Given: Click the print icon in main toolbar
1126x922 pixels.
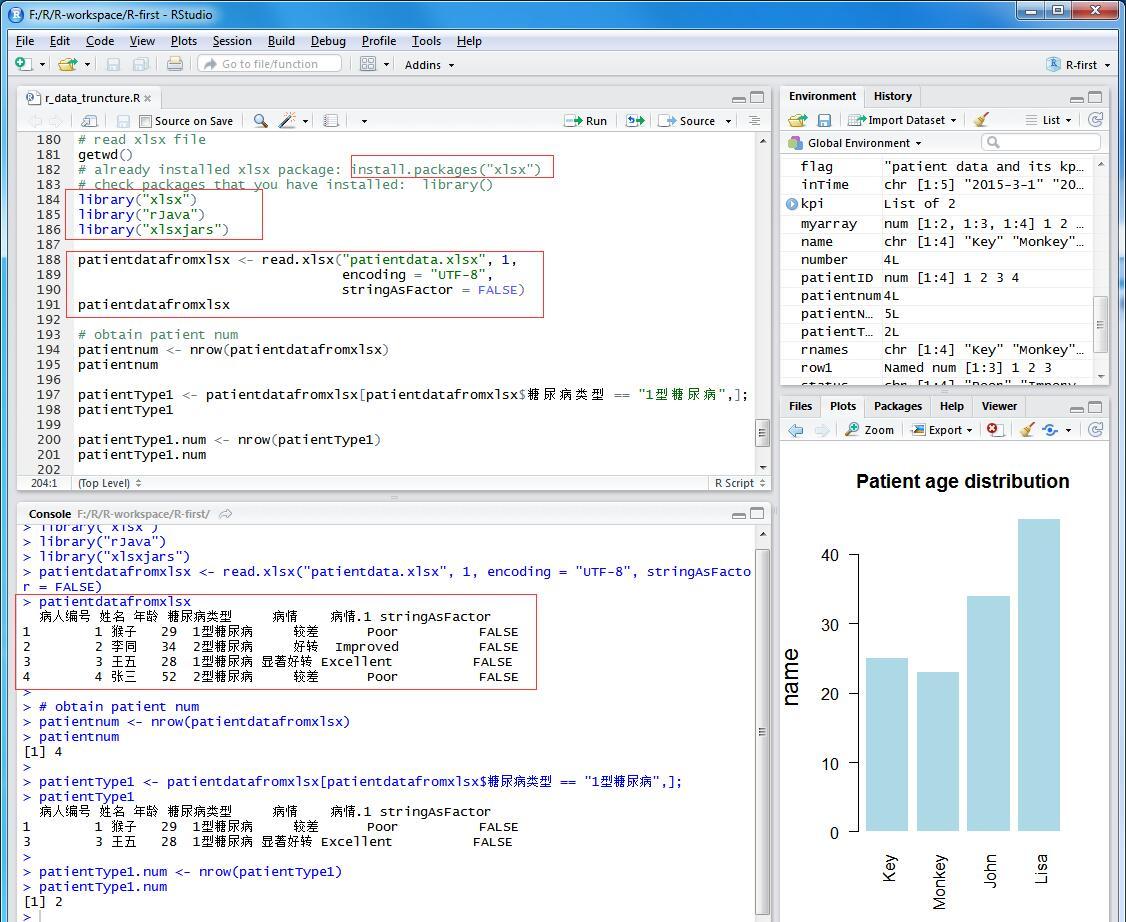Looking at the screenshot, I should pyautogui.click(x=175, y=64).
